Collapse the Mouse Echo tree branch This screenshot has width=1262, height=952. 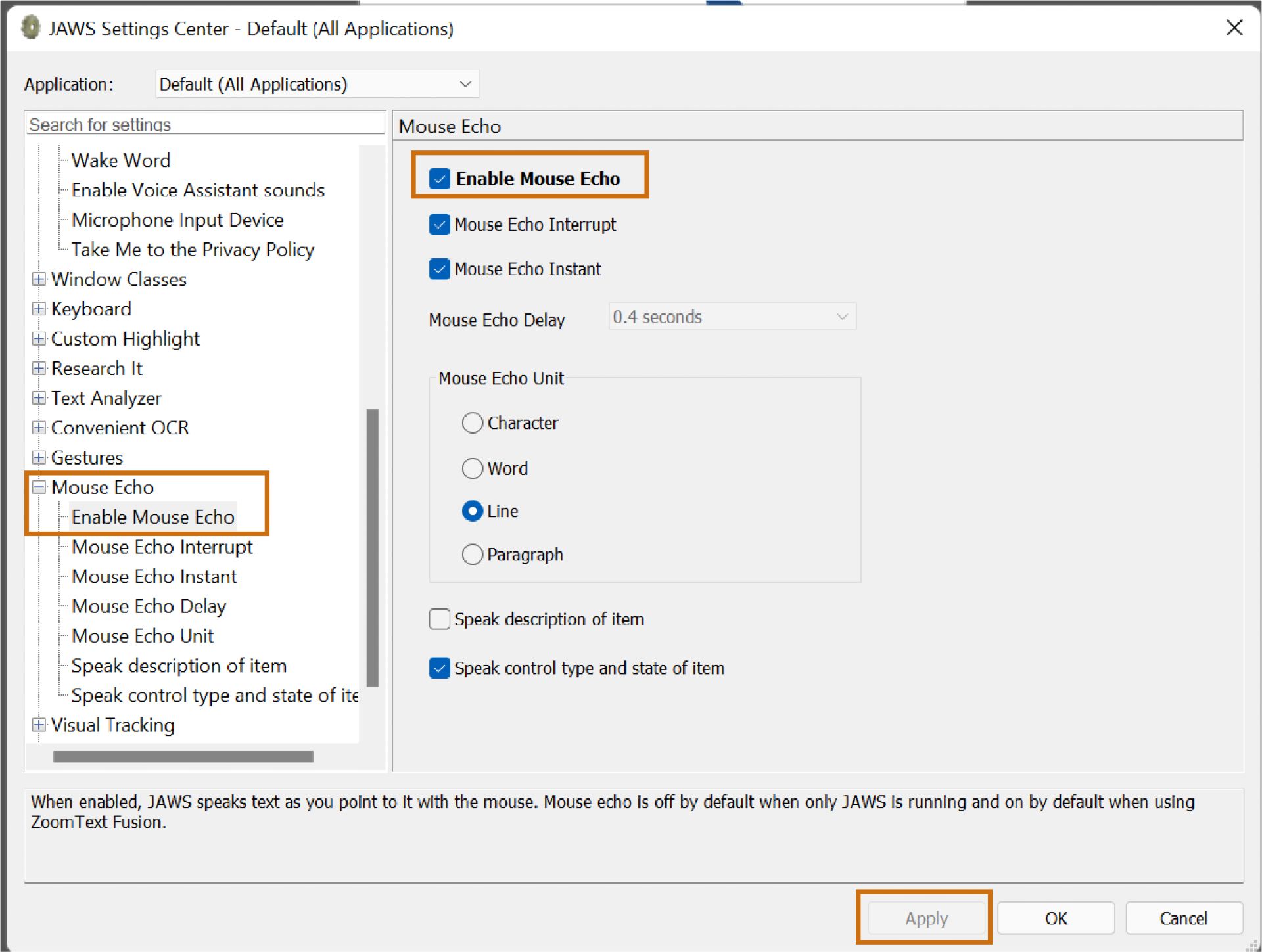pos(39,487)
